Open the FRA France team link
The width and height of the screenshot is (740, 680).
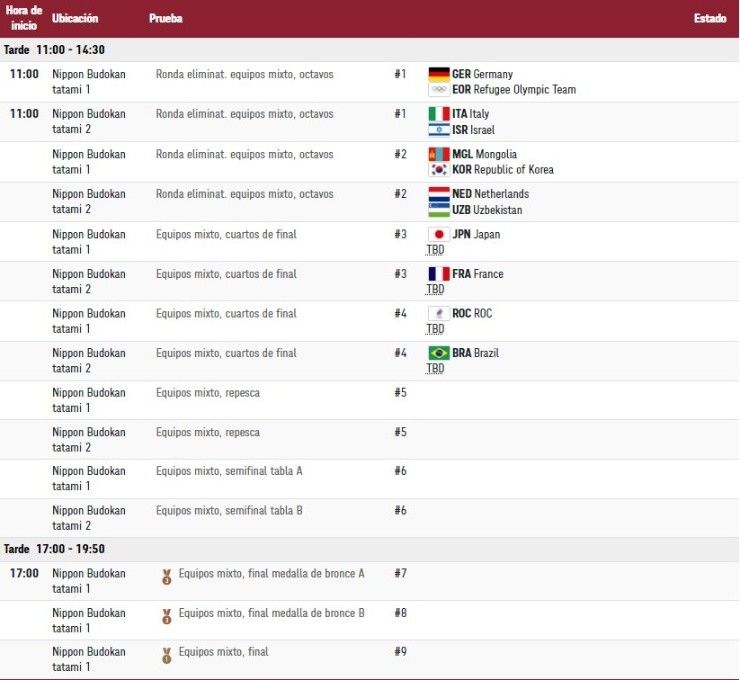point(477,274)
